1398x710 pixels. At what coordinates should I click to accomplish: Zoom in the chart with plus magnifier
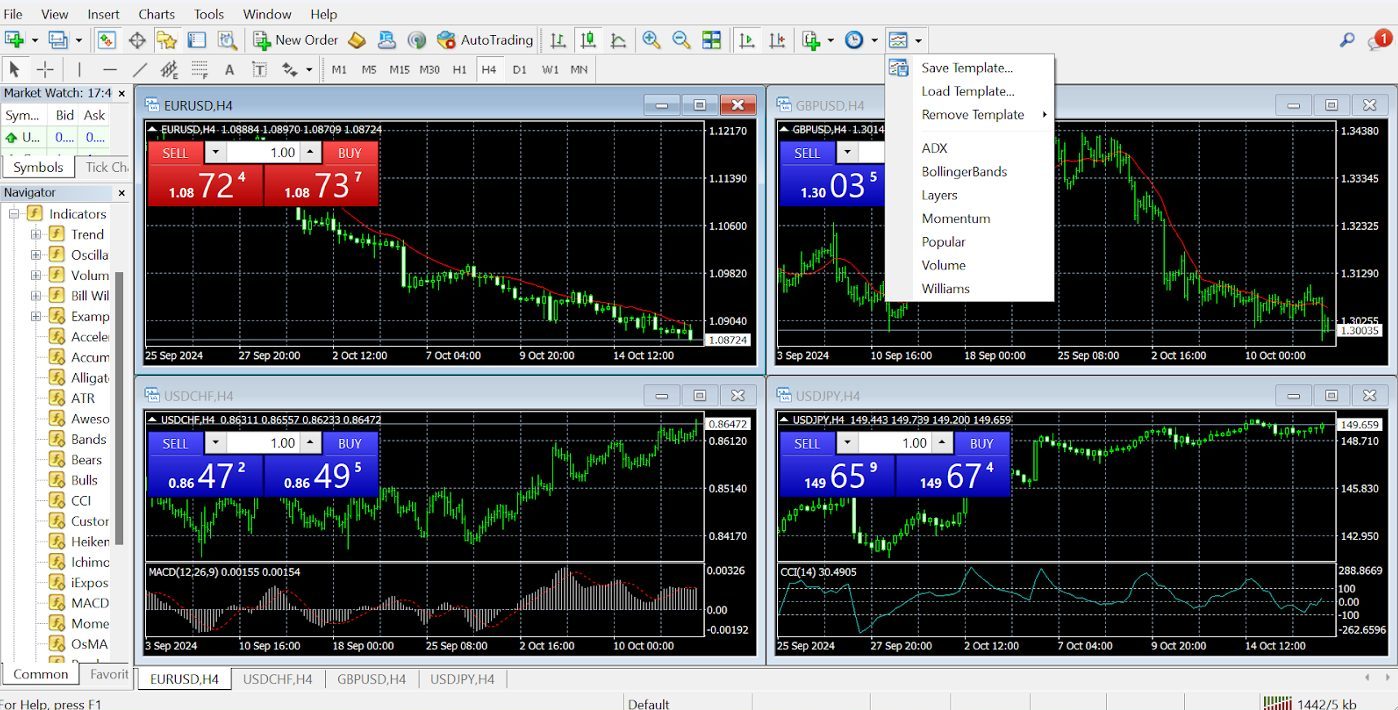point(651,40)
